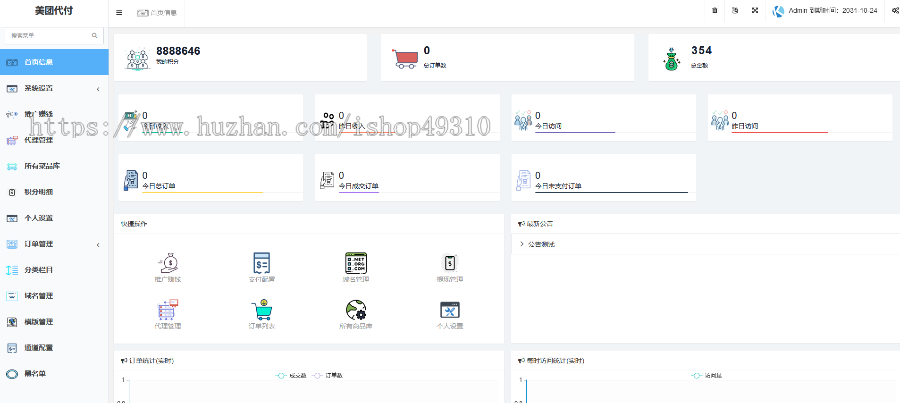Click the 今日成交订单 label

[x=359, y=186]
